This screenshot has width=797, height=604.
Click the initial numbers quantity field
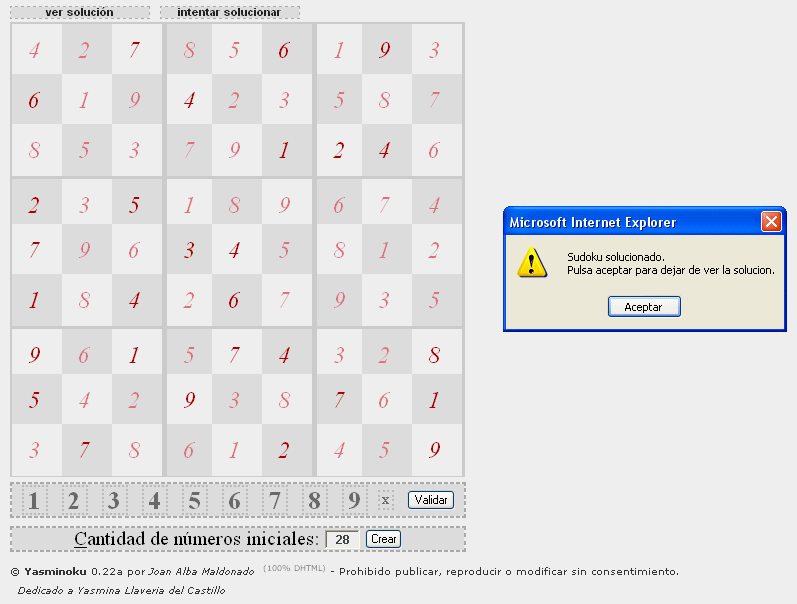[x=342, y=539]
